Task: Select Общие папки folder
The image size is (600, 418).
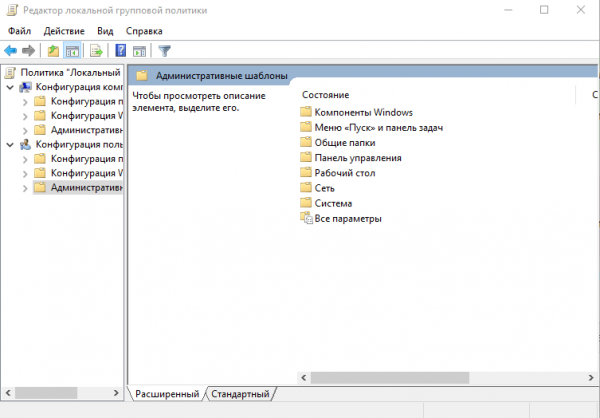Action: tap(345, 142)
